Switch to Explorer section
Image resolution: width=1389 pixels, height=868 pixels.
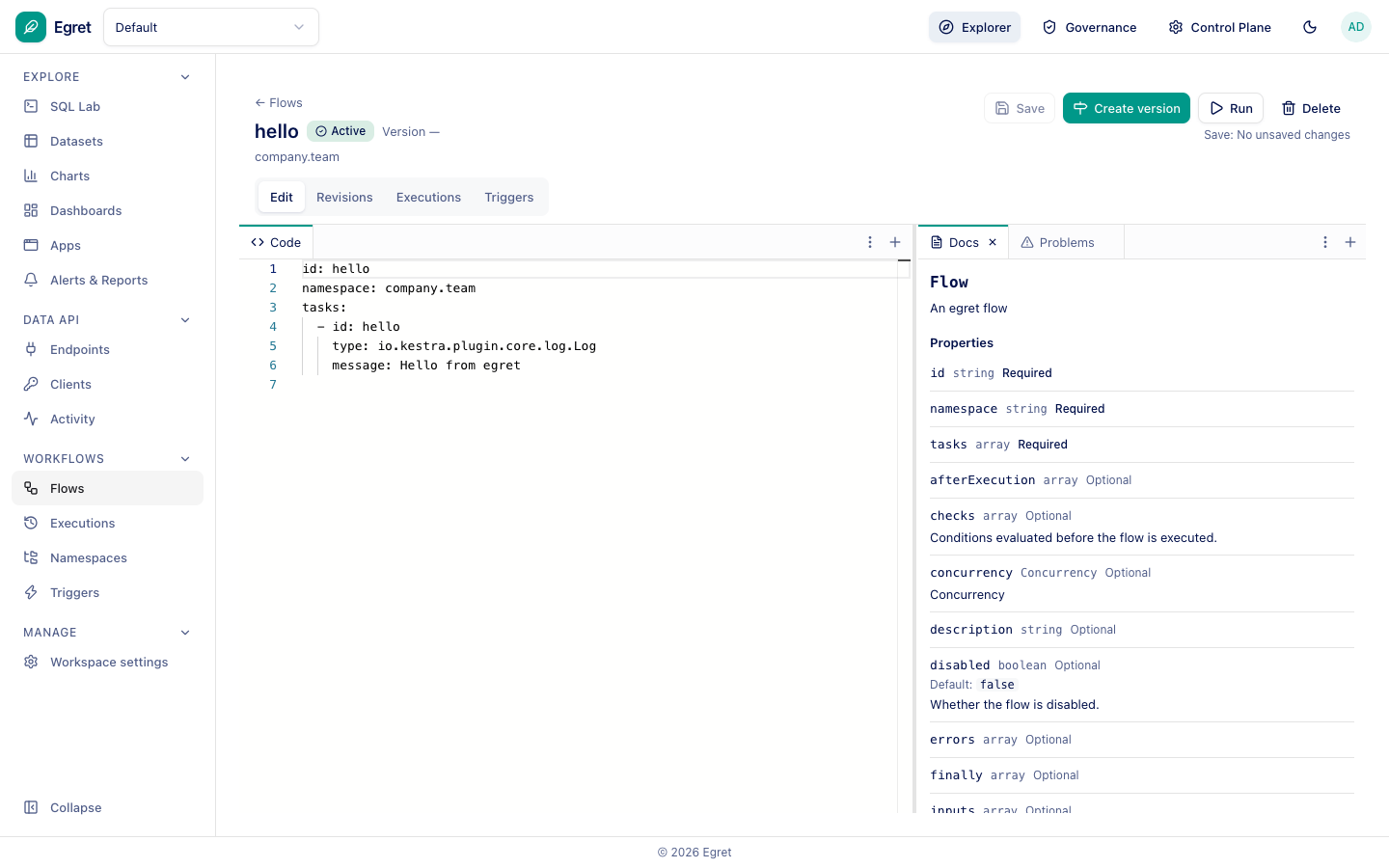(x=974, y=27)
